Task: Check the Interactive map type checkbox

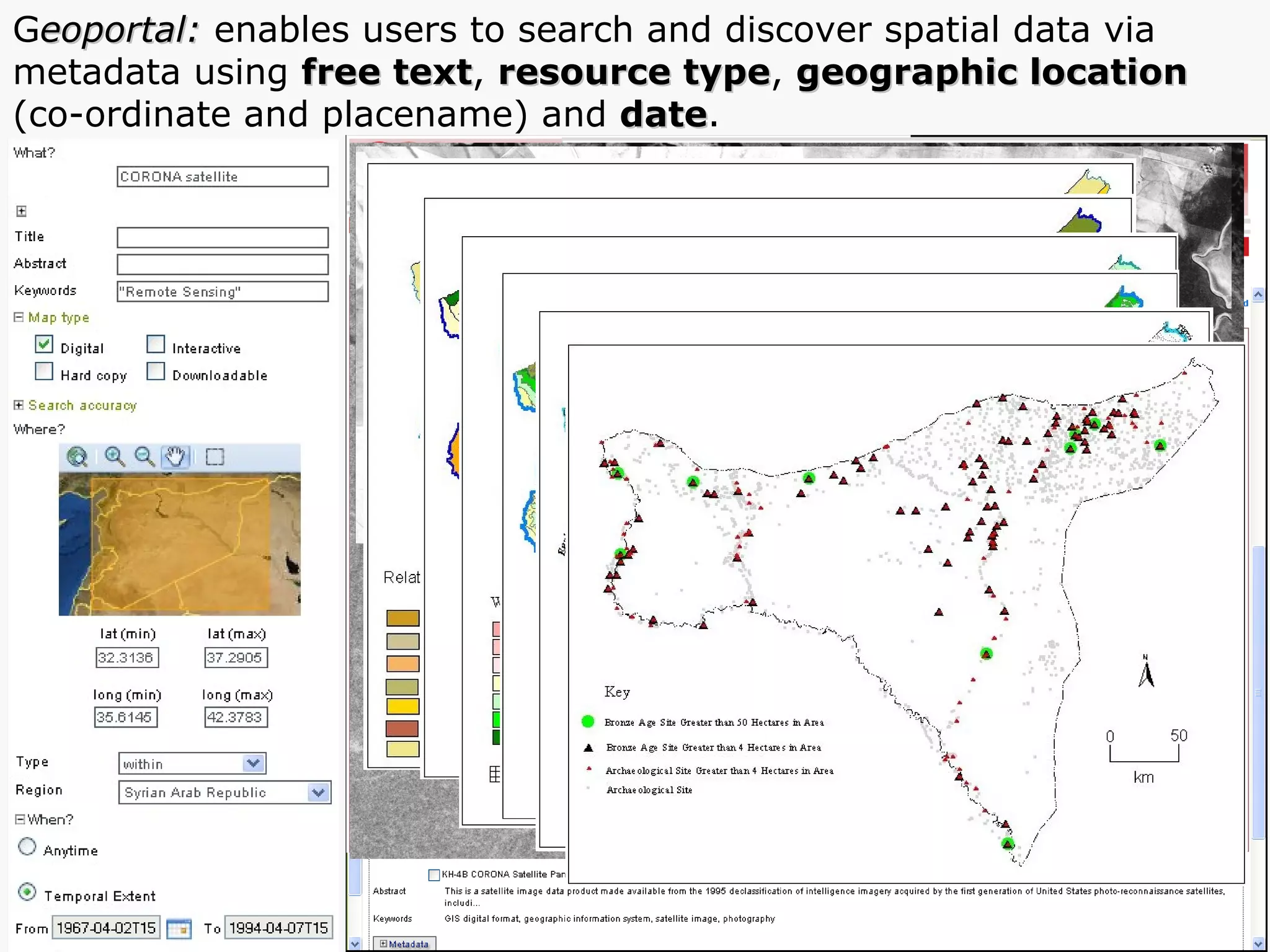Action: (156, 344)
